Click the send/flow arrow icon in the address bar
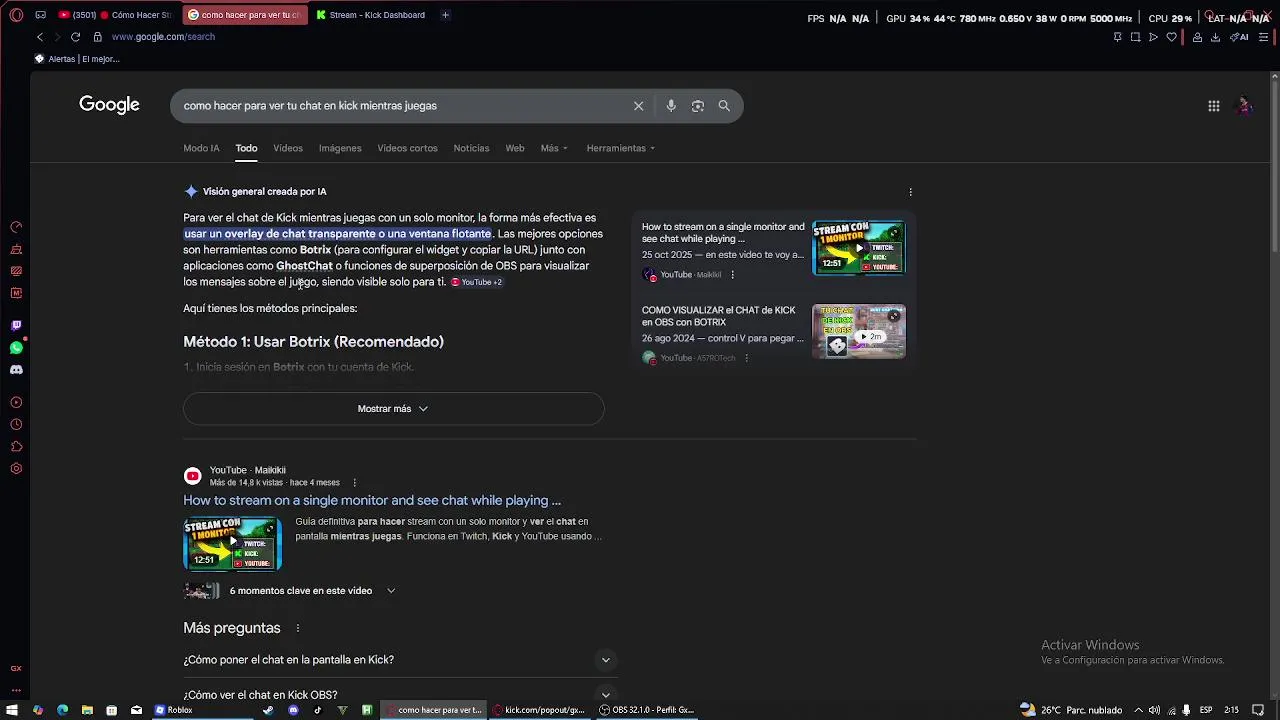Screen dimensions: 1280x720 pyautogui.click(x=1153, y=37)
